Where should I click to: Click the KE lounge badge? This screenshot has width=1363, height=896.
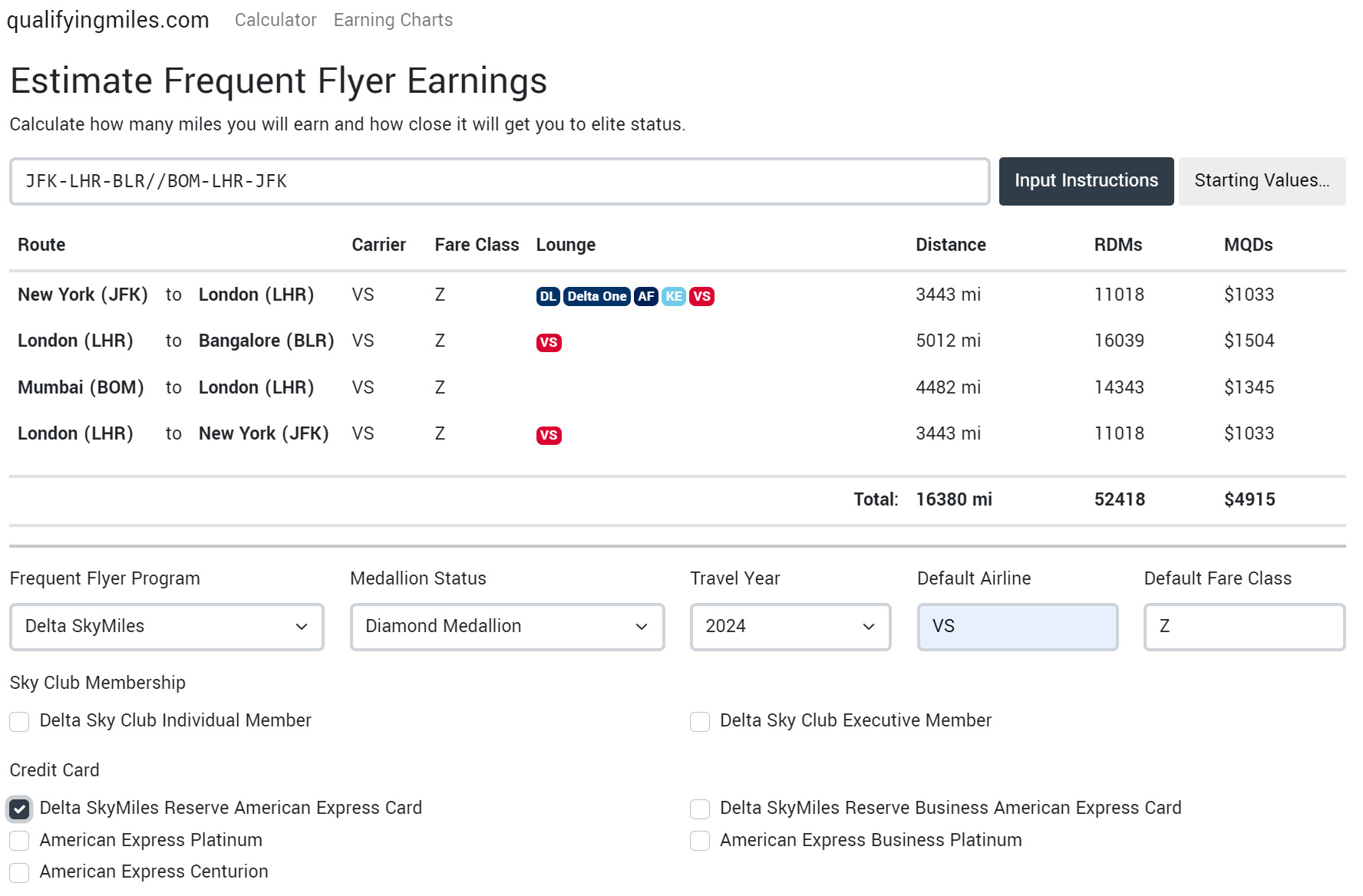coord(674,296)
